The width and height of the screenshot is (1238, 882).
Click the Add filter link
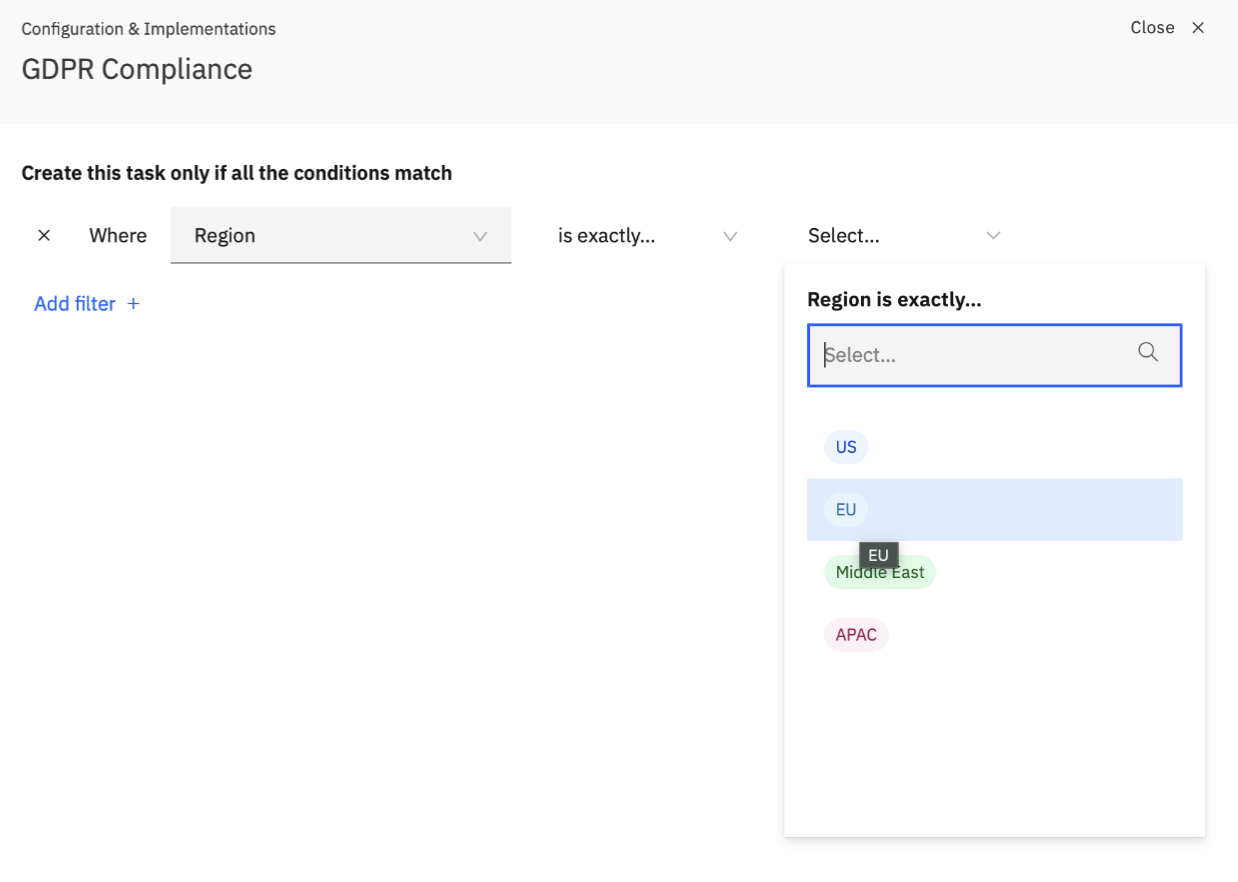click(x=87, y=303)
